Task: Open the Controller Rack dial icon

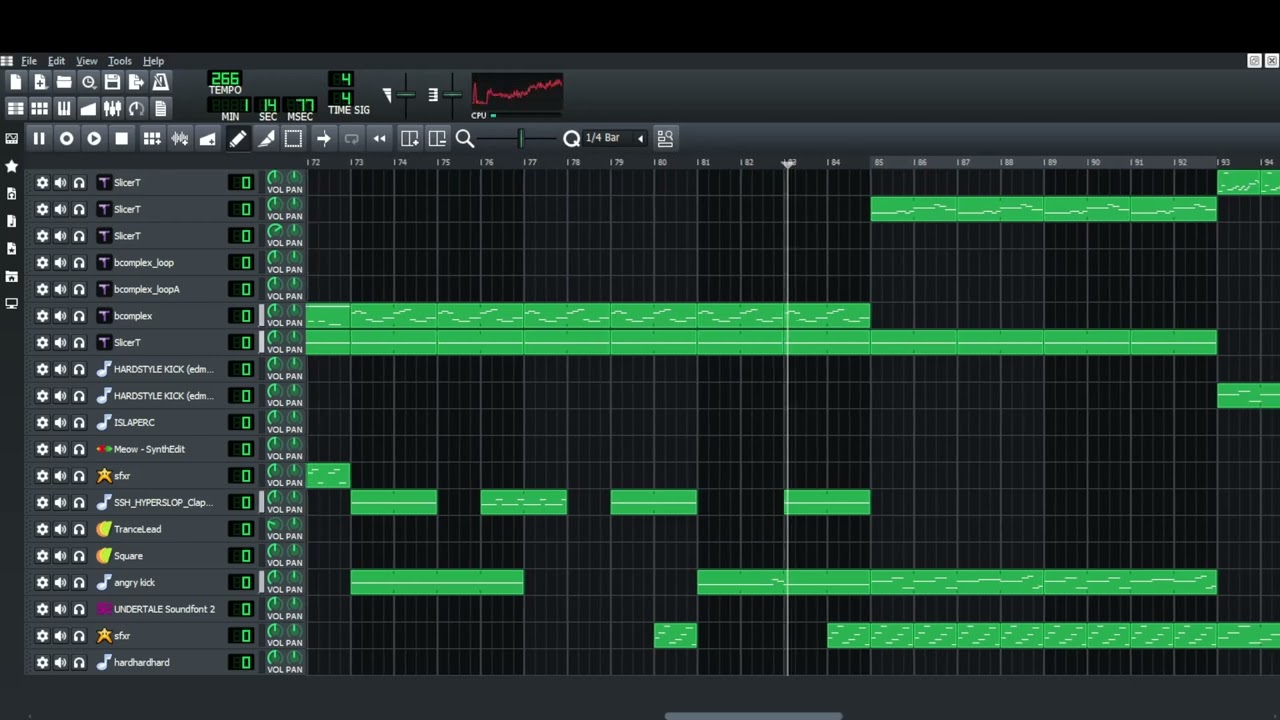Action: click(x=136, y=108)
